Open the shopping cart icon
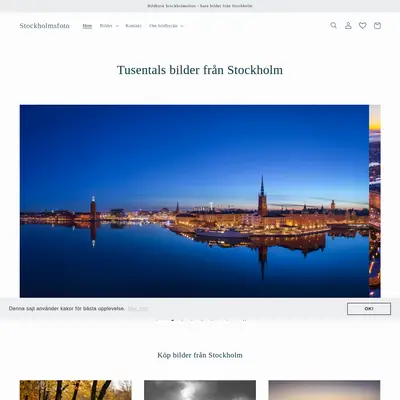This screenshot has height=400, width=400. (x=377, y=25)
